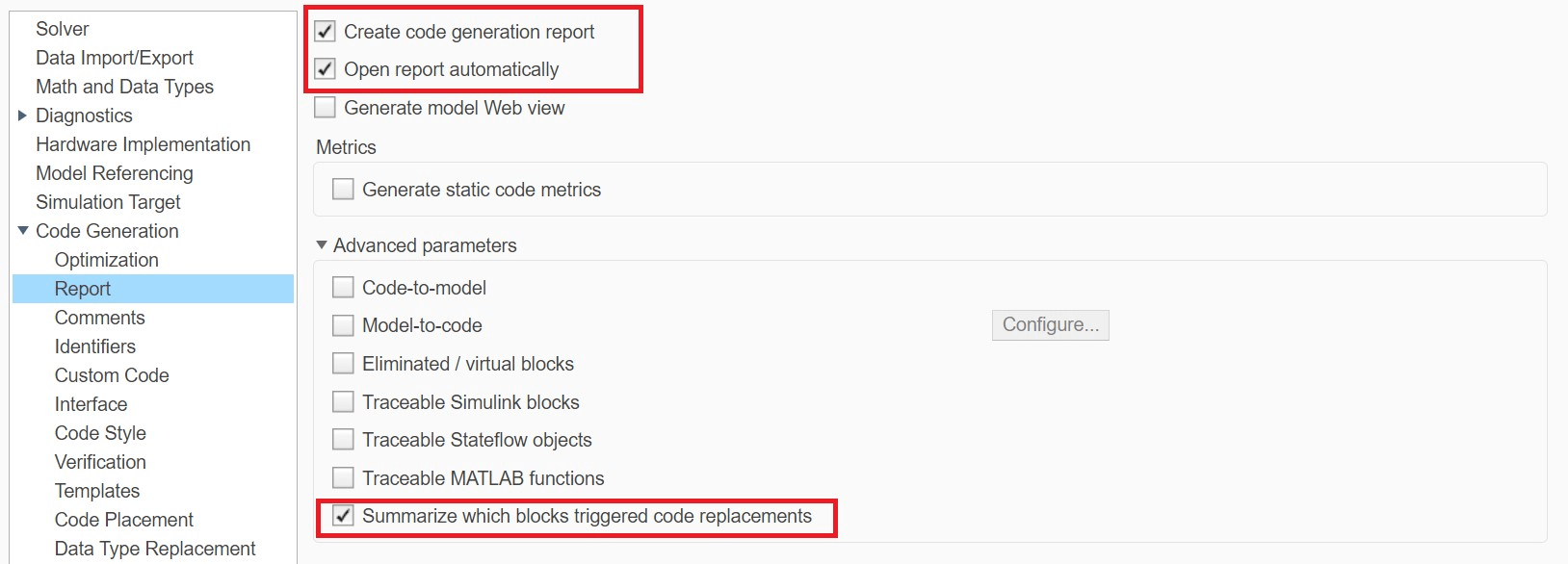Uncheck Summarize which blocks triggered code replacements

pos(343,516)
